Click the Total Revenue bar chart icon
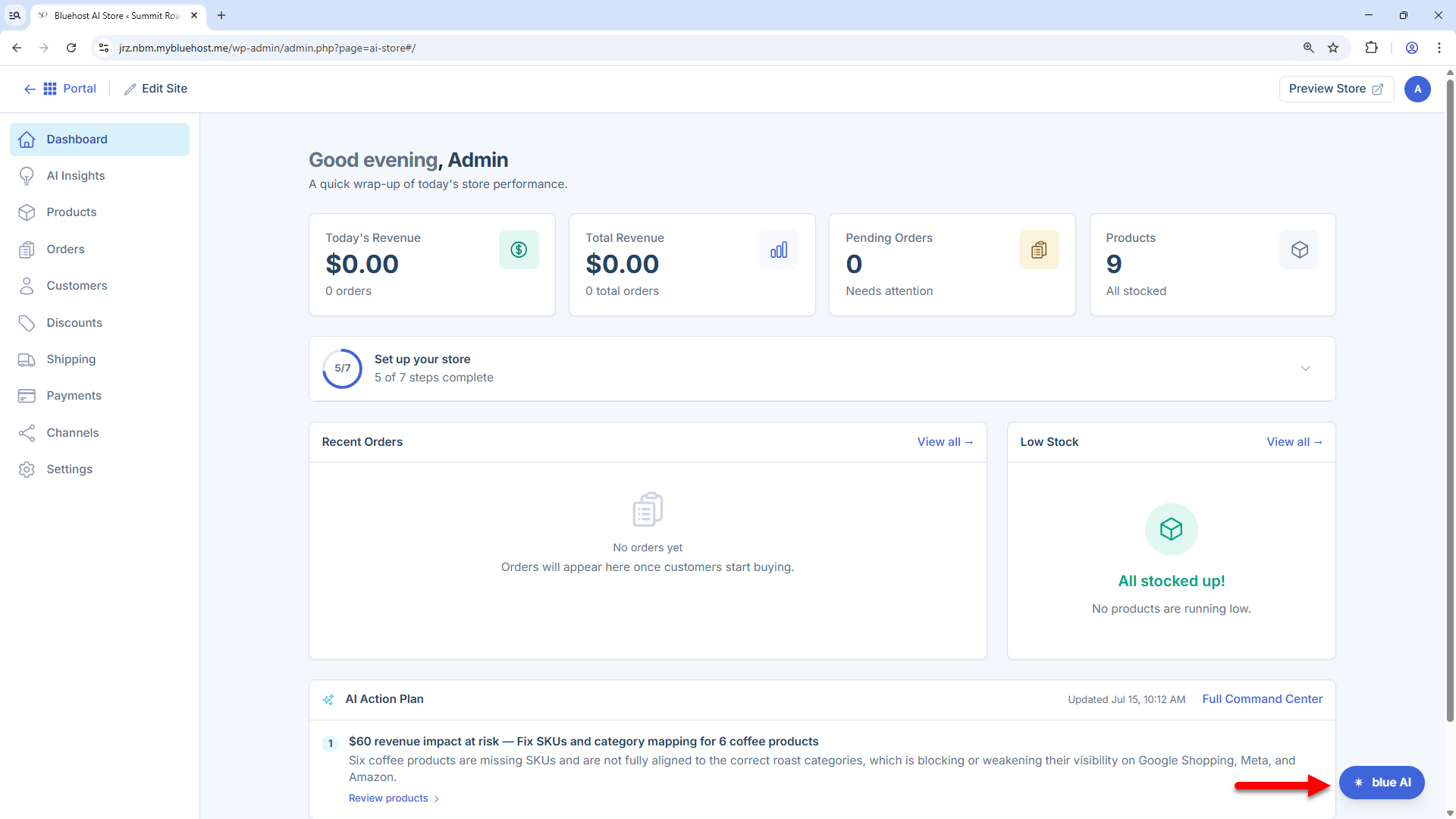This screenshot has height=819, width=1456. point(779,249)
